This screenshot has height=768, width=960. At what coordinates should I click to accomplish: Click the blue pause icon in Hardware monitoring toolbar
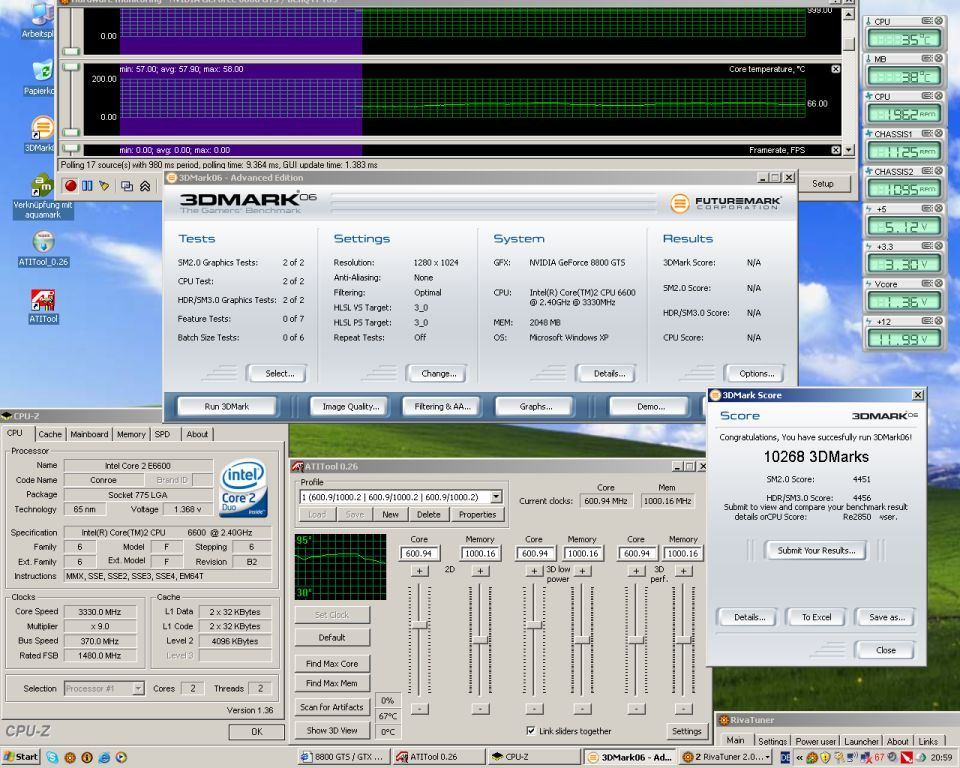88,186
